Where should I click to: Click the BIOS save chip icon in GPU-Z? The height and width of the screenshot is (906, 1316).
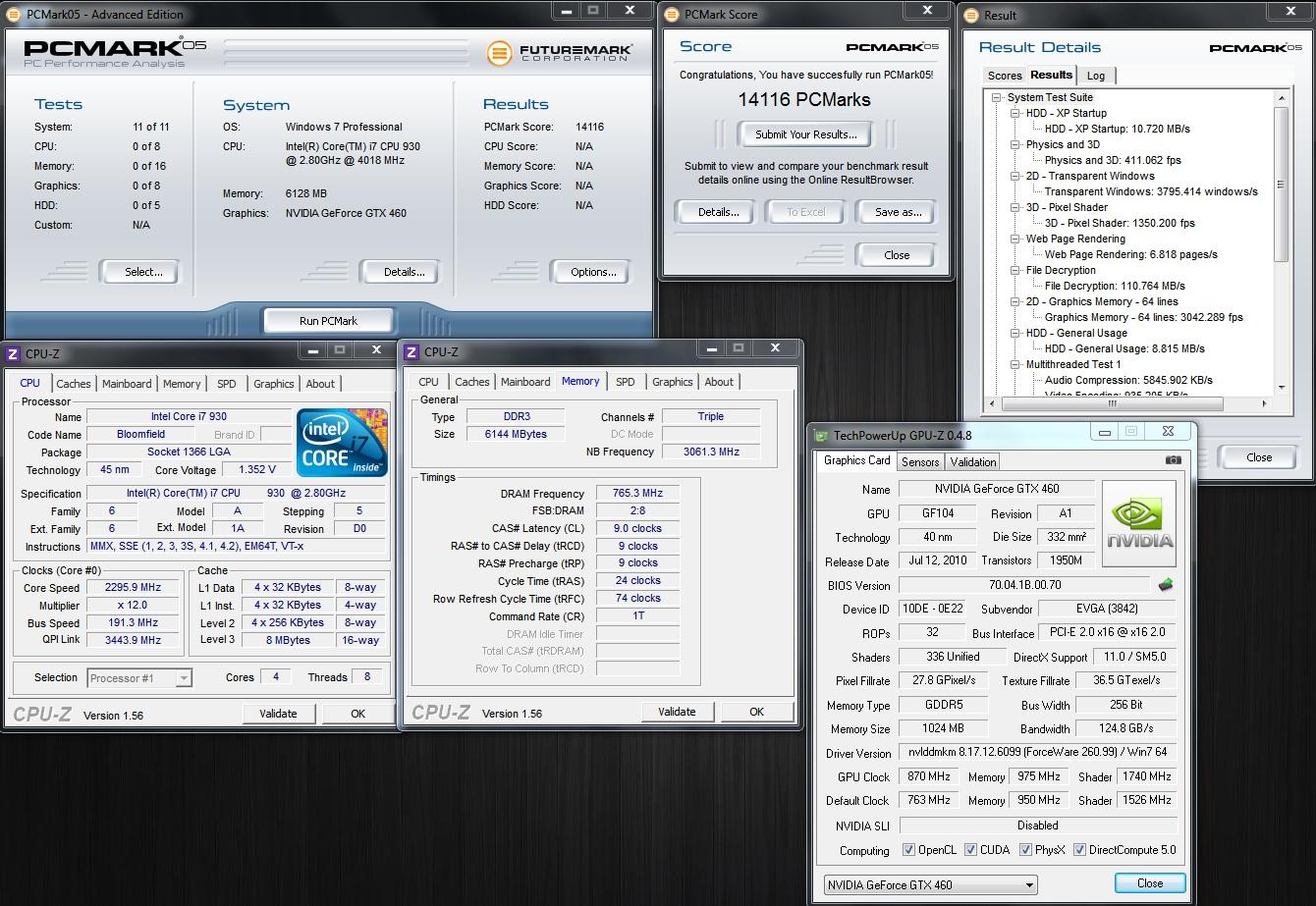1166,584
